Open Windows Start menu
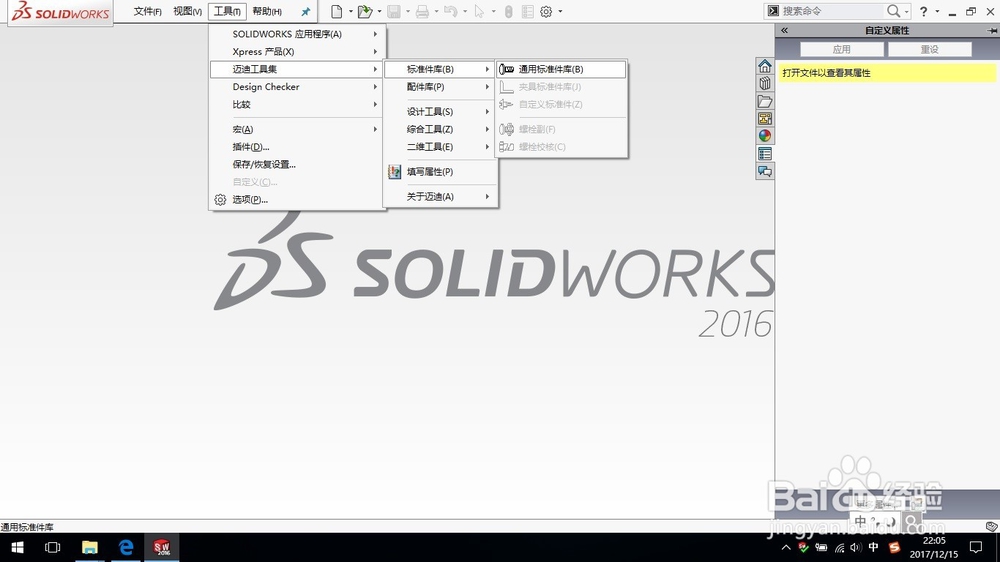 [17, 547]
